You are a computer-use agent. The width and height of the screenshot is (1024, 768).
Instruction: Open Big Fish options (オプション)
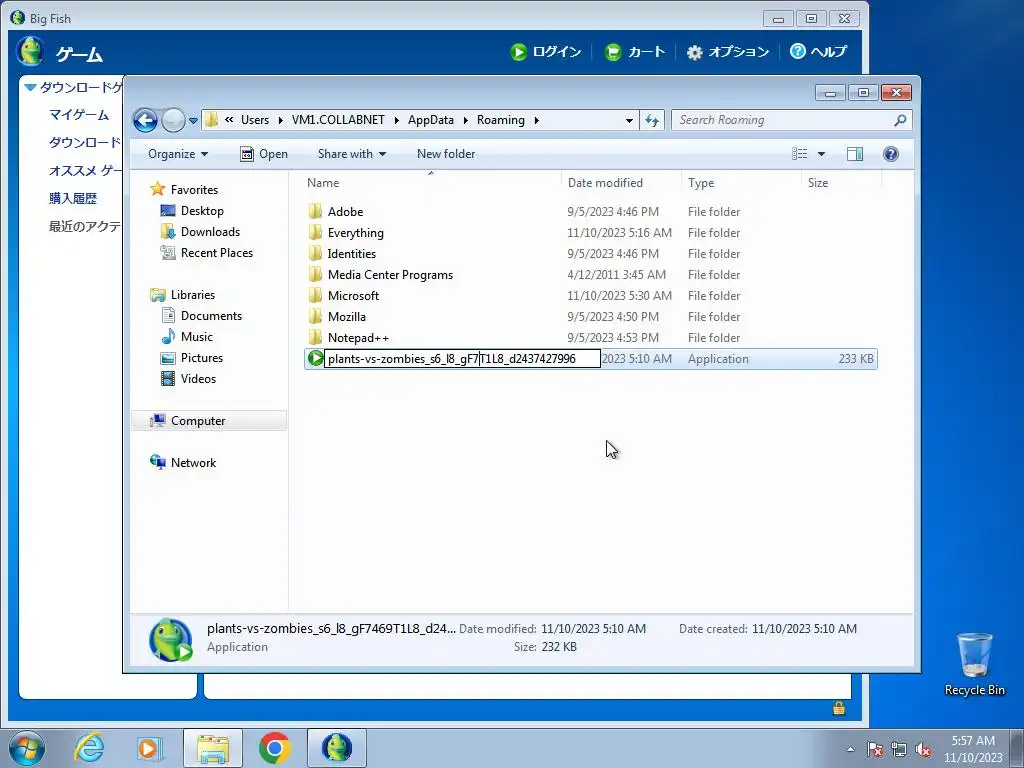[x=728, y=52]
